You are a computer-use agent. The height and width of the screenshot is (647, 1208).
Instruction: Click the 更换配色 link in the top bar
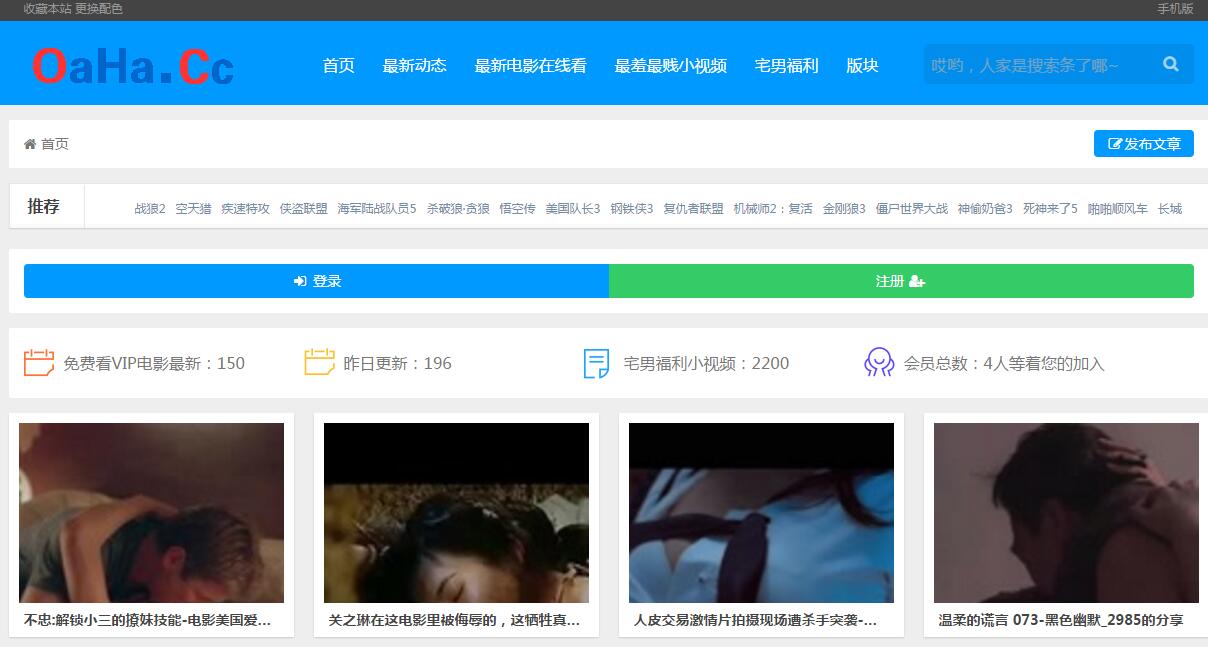(x=99, y=9)
